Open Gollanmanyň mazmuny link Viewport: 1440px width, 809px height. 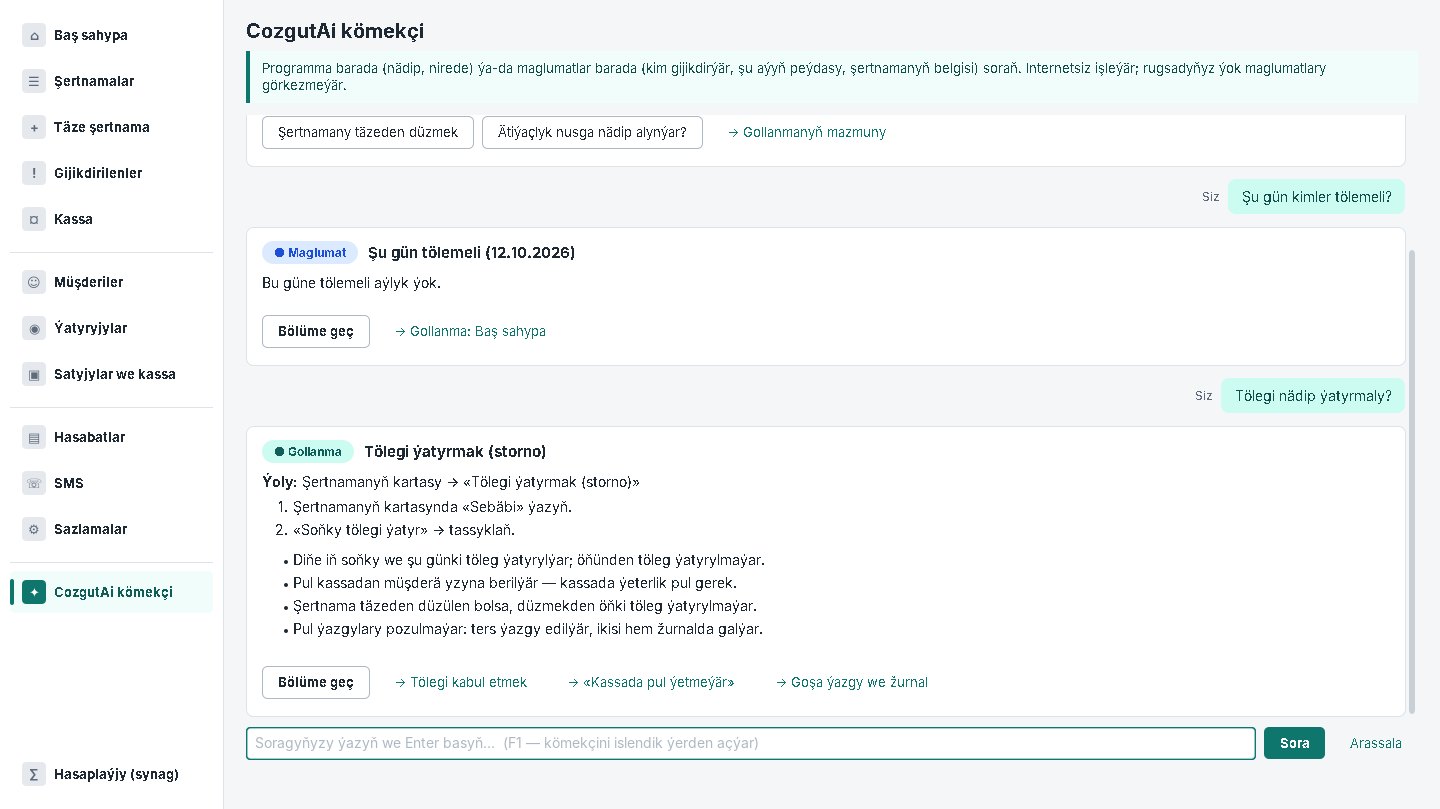click(x=806, y=132)
